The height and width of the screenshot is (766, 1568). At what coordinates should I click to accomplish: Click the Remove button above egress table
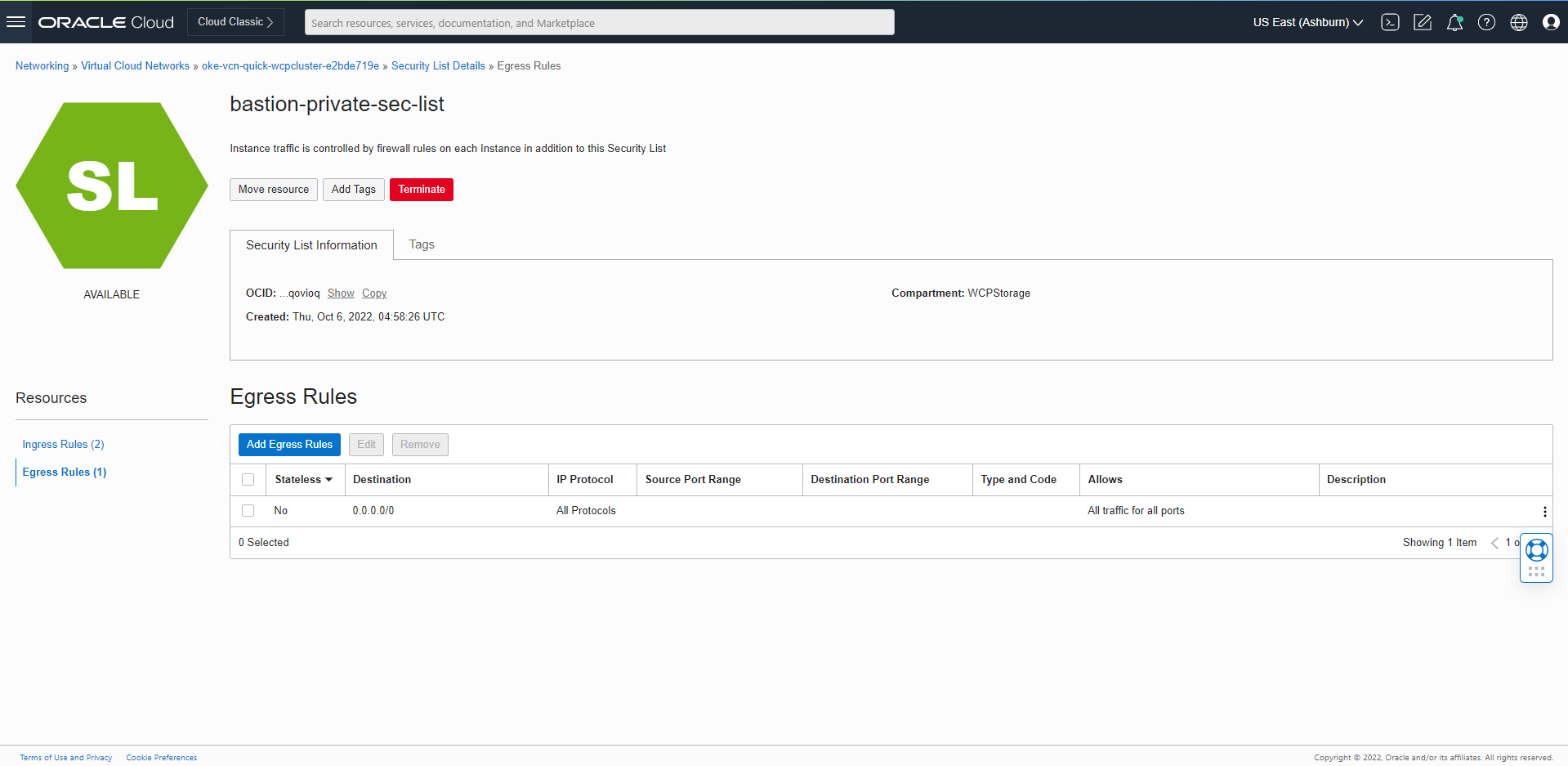420,445
